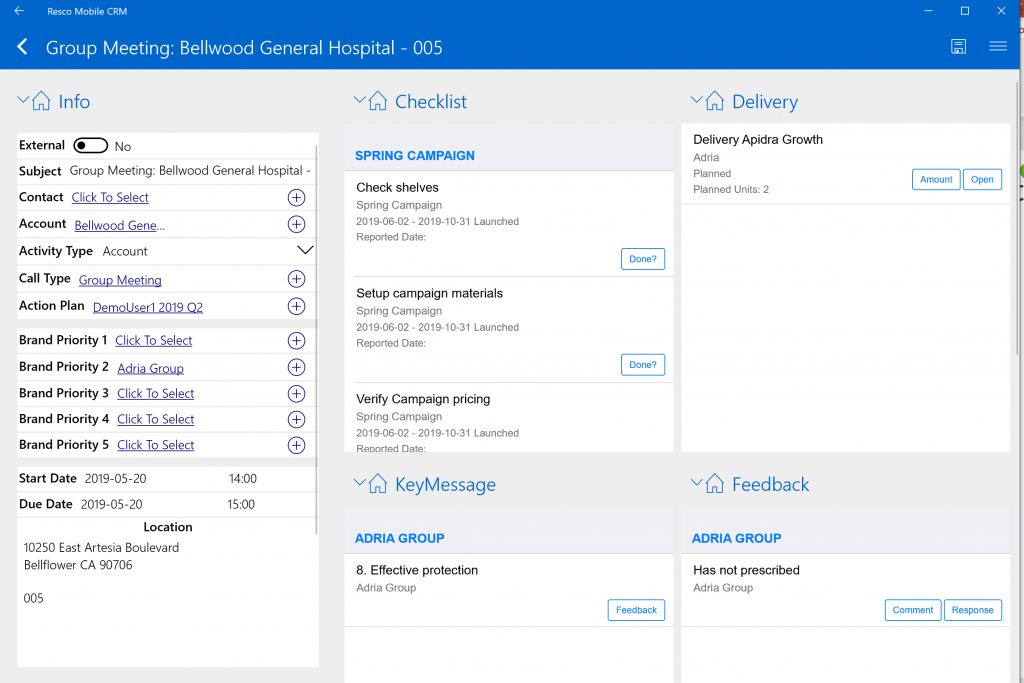Image resolution: width=1024 pixels, height=683 pixels.
Task: Click the home icon next to Feedback
Action: pos(714,483)
